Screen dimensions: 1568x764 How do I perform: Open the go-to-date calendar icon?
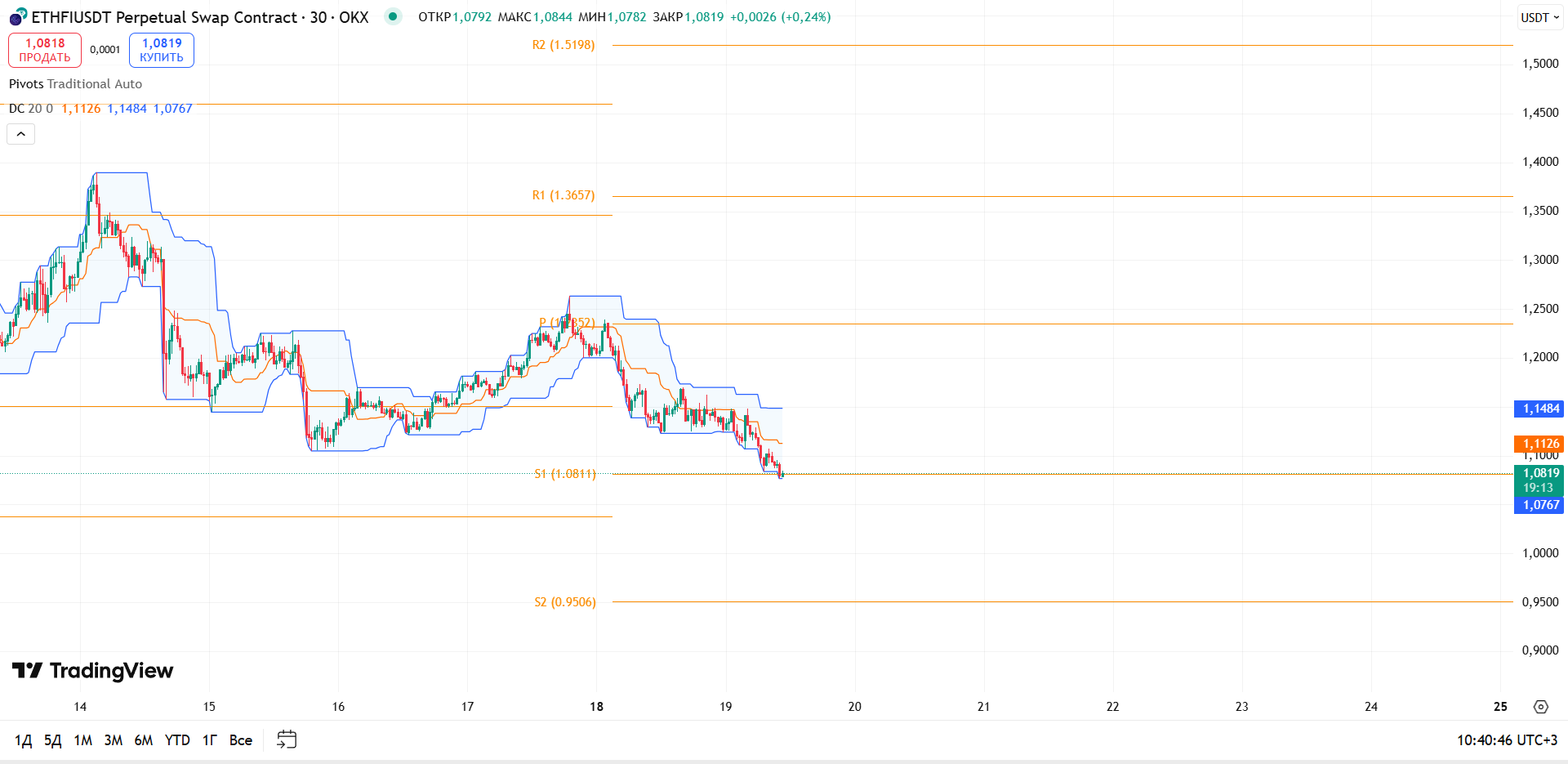[x=287, y=739]
